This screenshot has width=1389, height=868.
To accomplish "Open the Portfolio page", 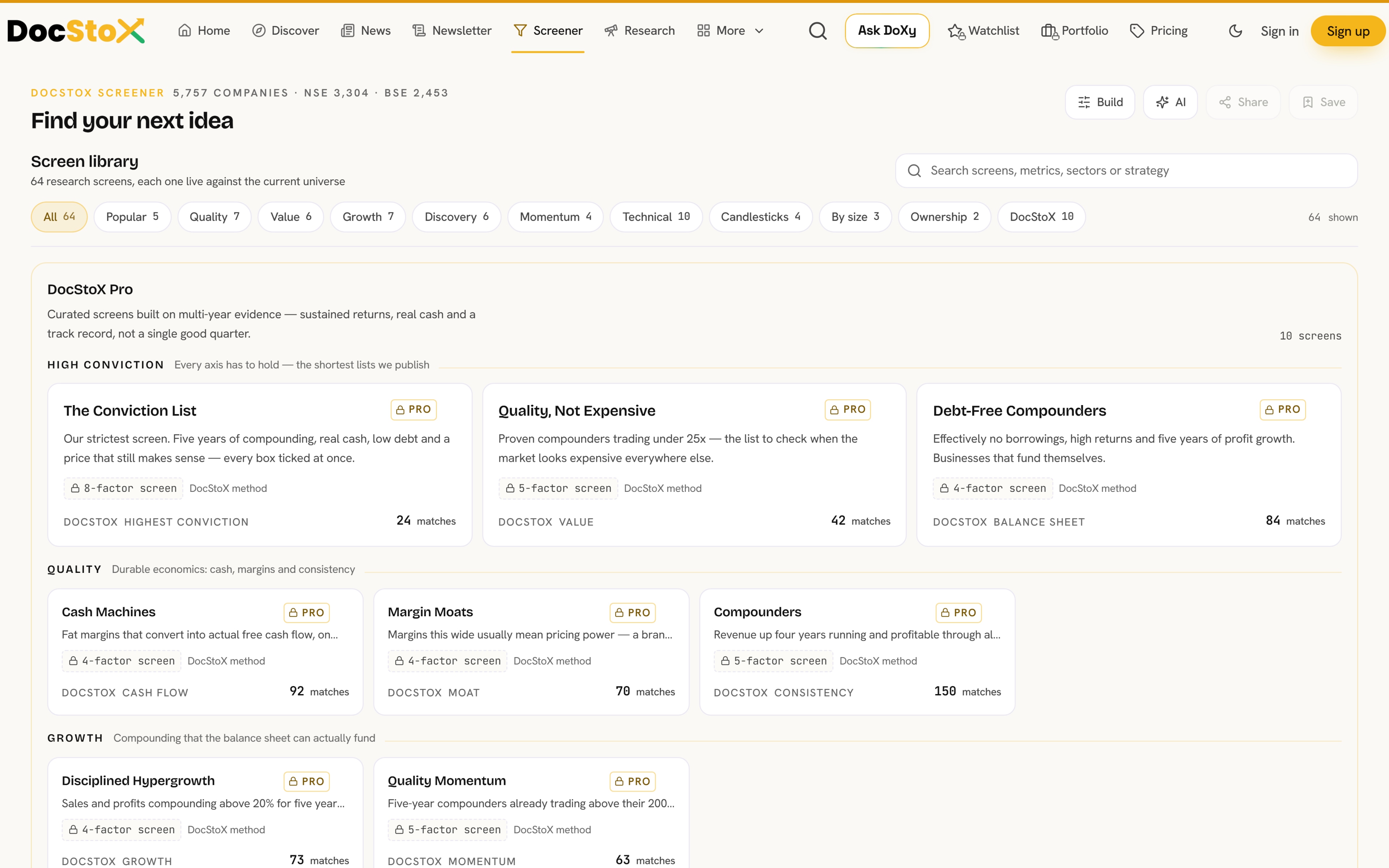I will click(1074, 31).
